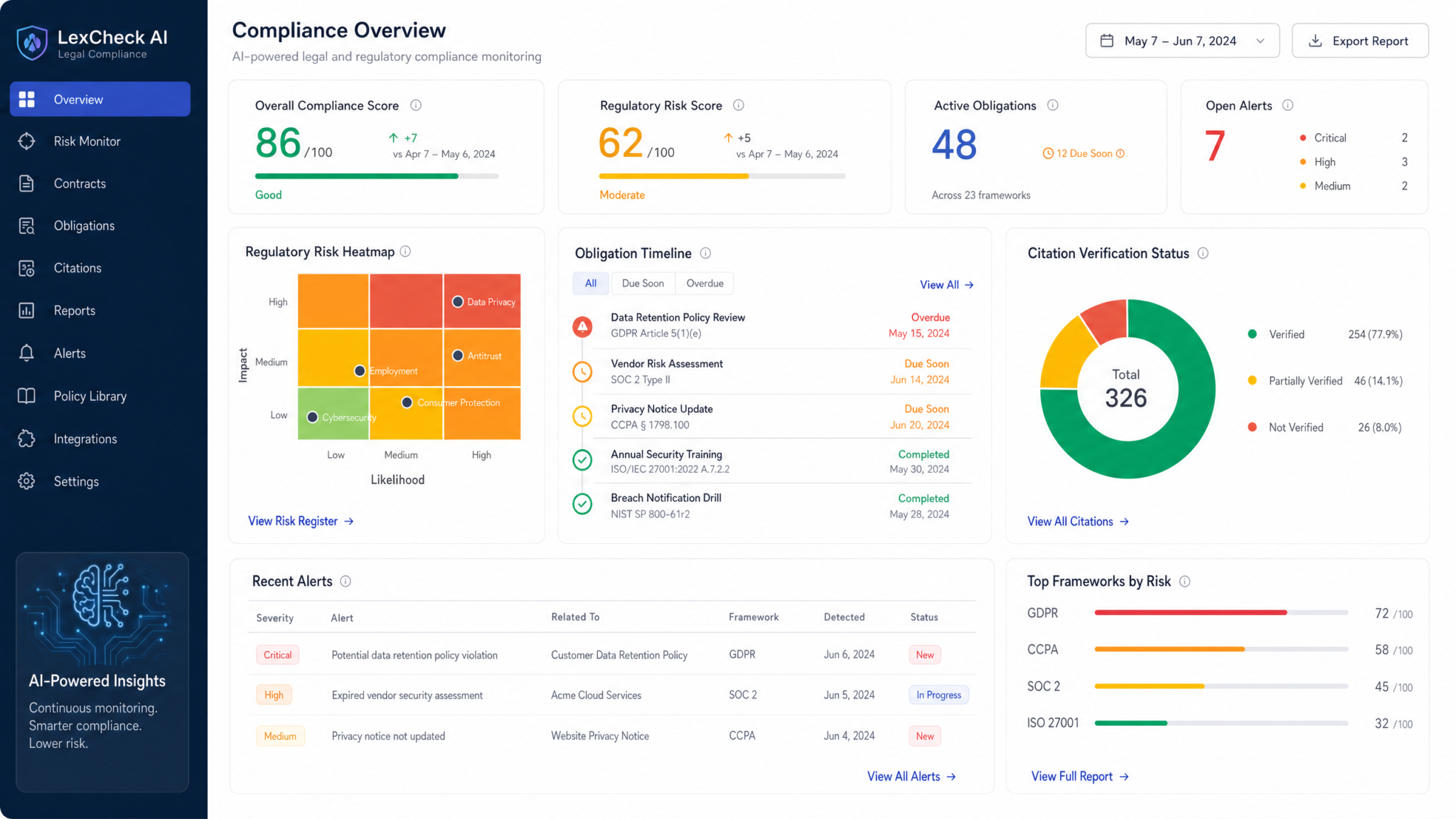Image resolution: width=1456 pixels, height=819 pixels.
Task: Click the Employment heatmap marker
Action: coord(360,370)
